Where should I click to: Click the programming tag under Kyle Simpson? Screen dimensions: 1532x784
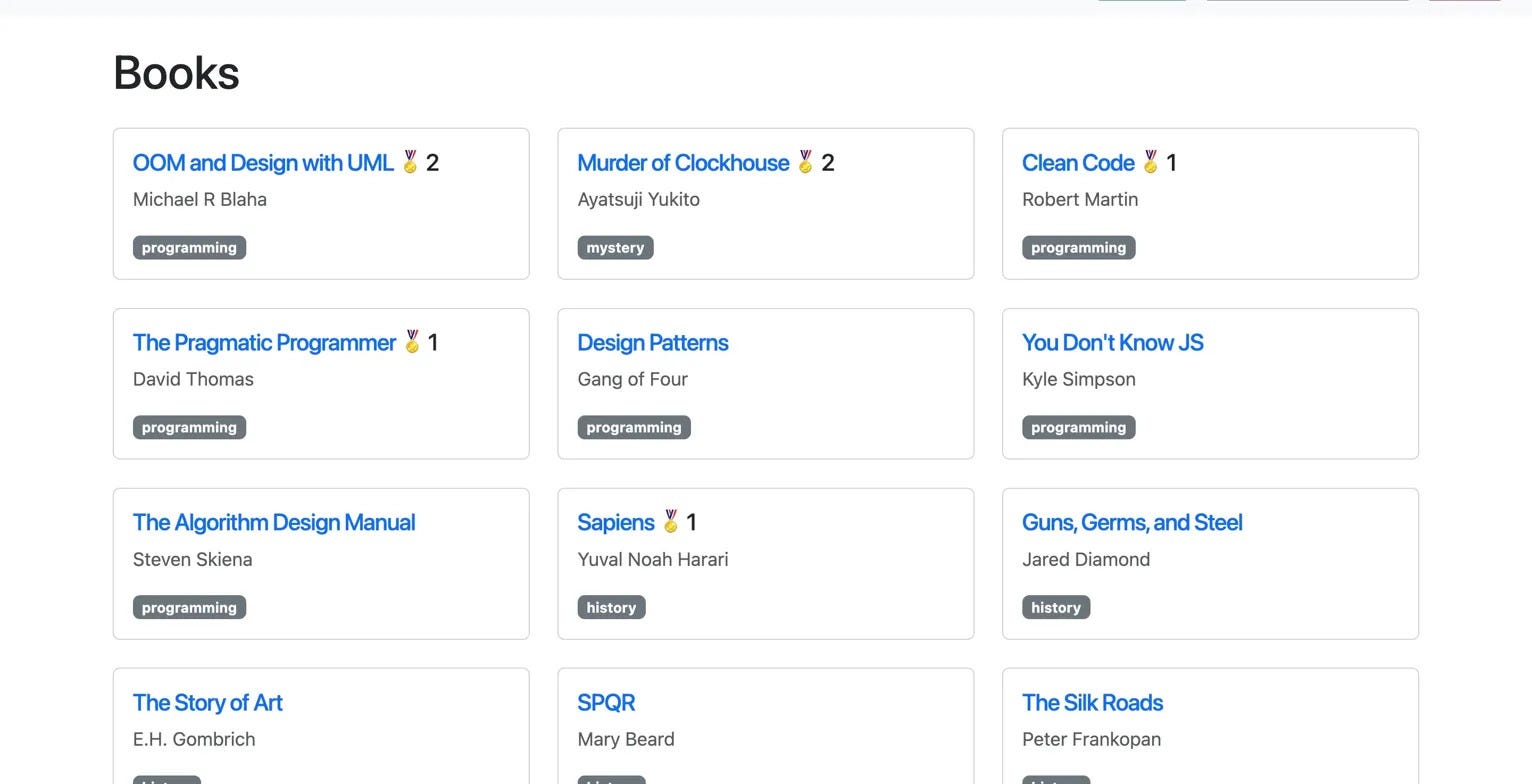click(1078, 428)
